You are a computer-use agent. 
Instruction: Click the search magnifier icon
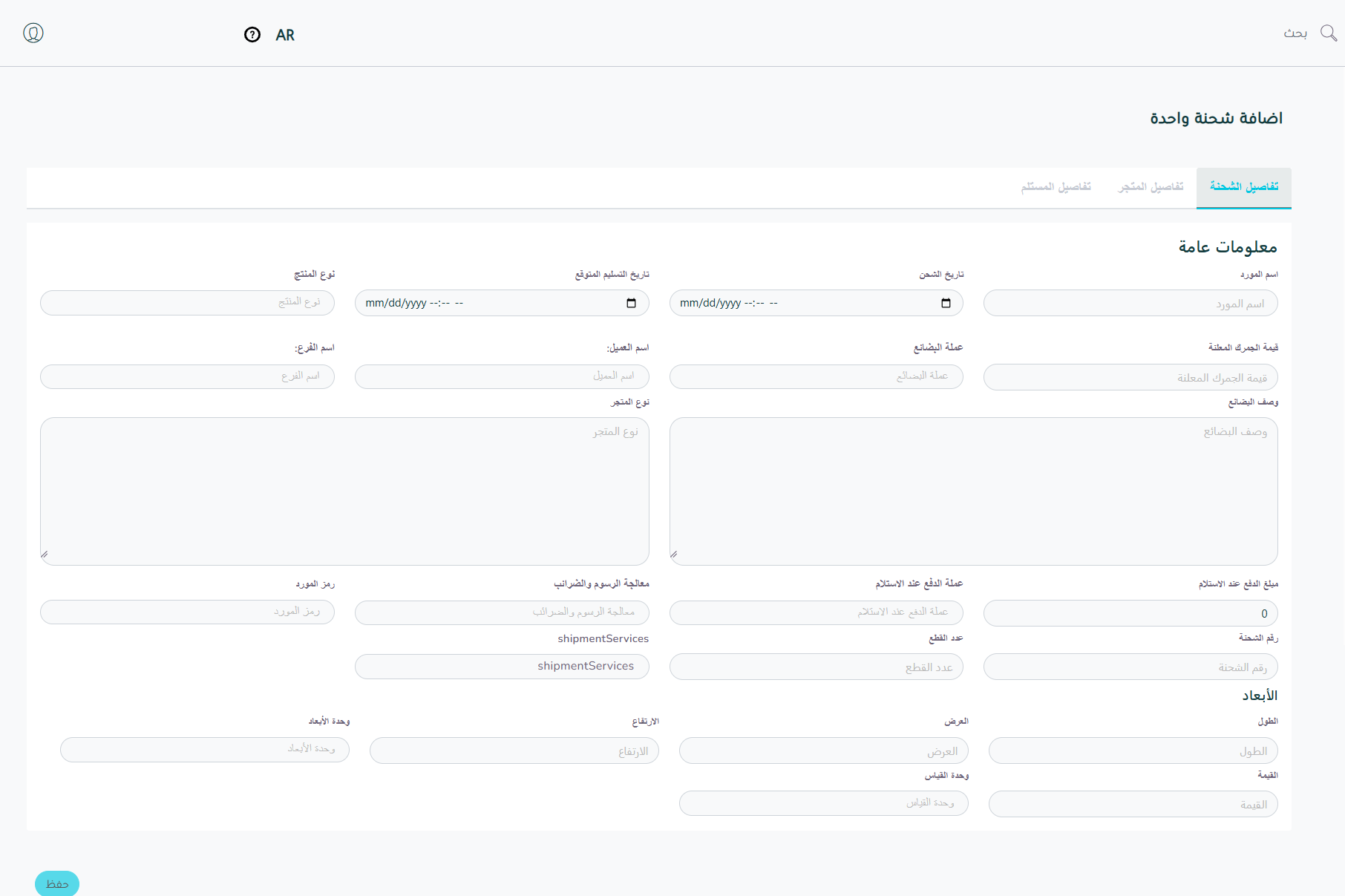tap(1328, 33)
